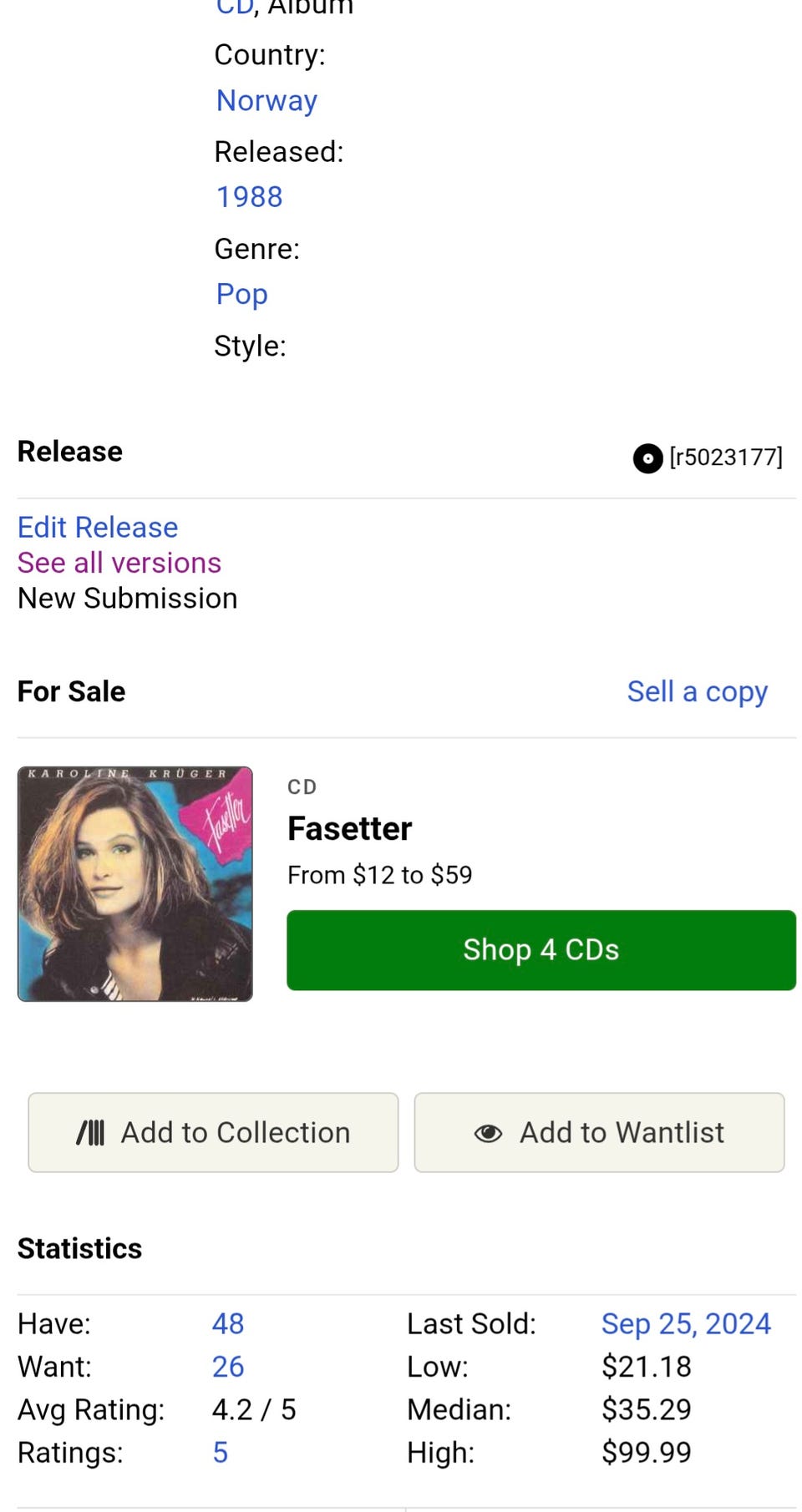Image resolution: width=802 pixels, height=1512 pixels.
Task: Open the Fasetter album cover thumbnail
Action: tap(135, 884)
